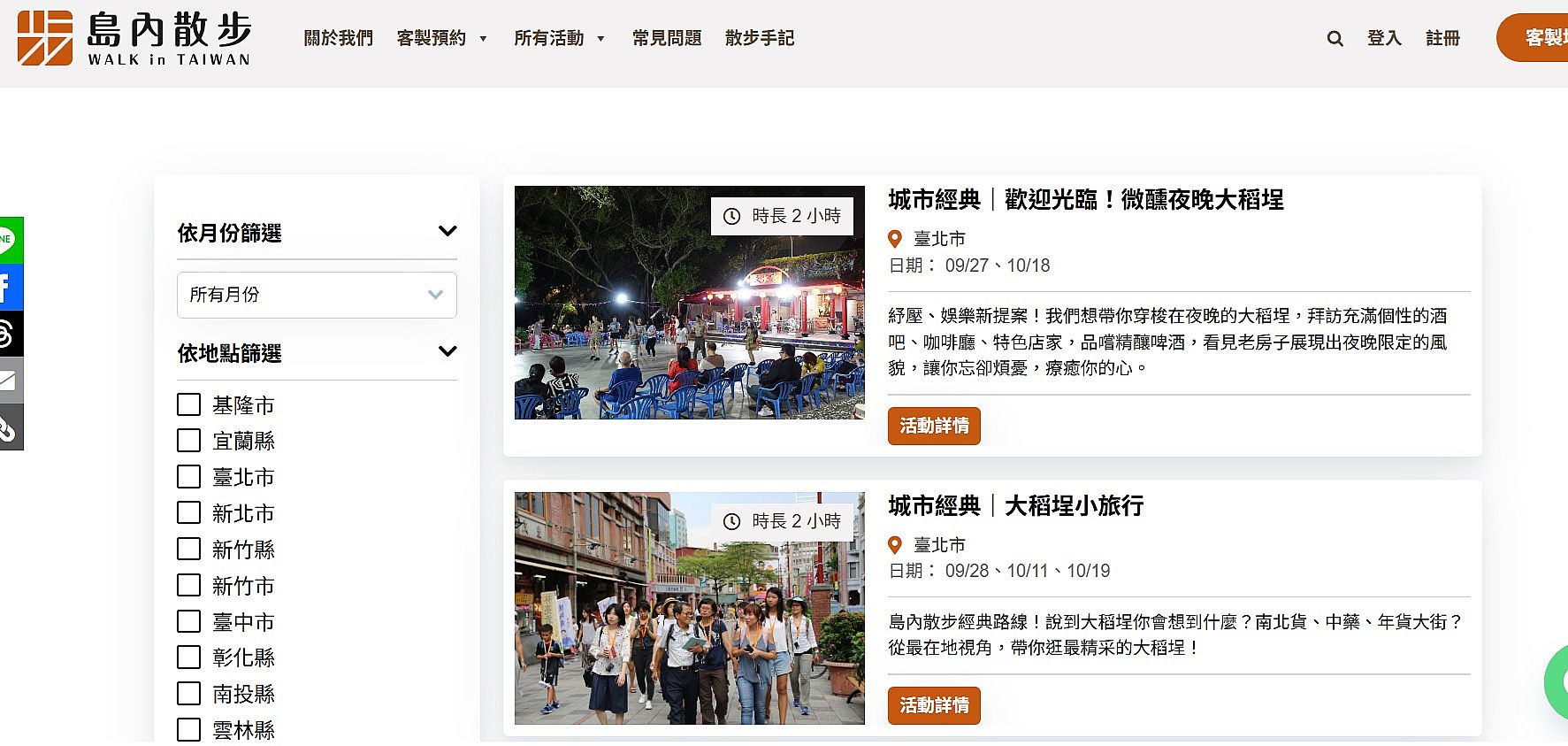The width and height of the screenshot is (1568, 746).
Task: Click the search magnifier icon
Action: tap(1335, 39)
